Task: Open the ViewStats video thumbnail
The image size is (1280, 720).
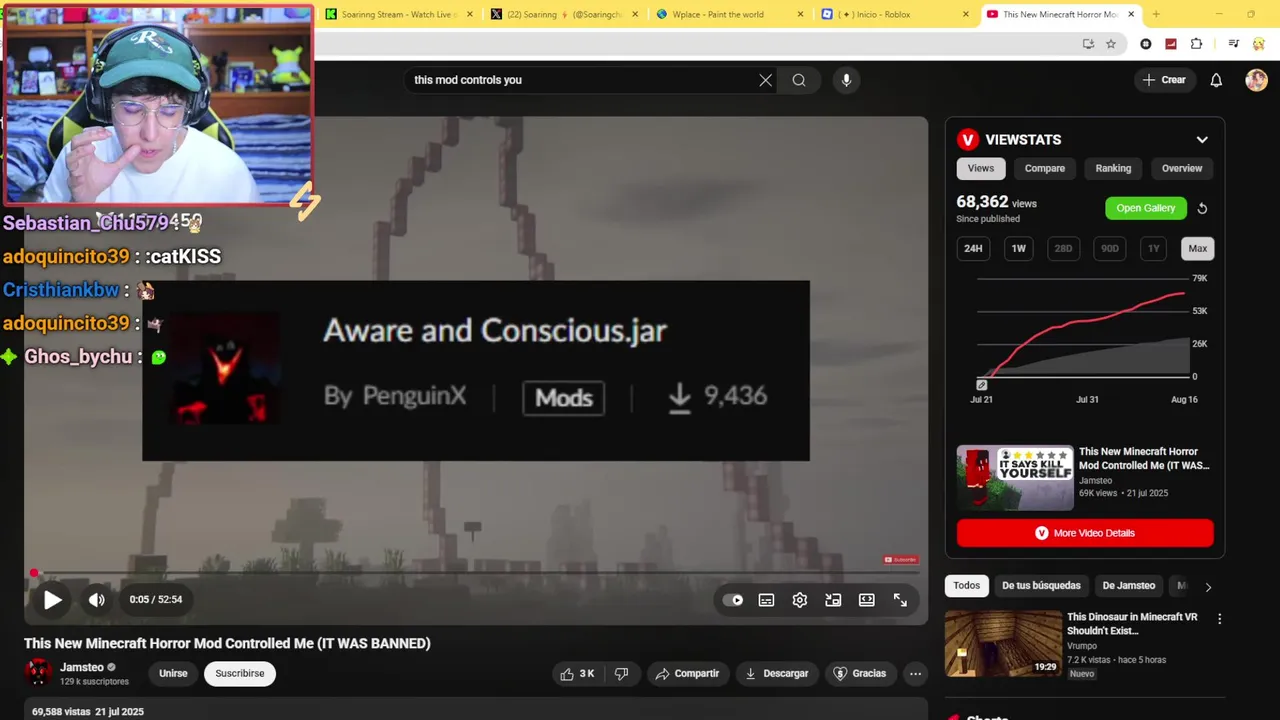Action: pyautogui.click(x=1015, y=478)
